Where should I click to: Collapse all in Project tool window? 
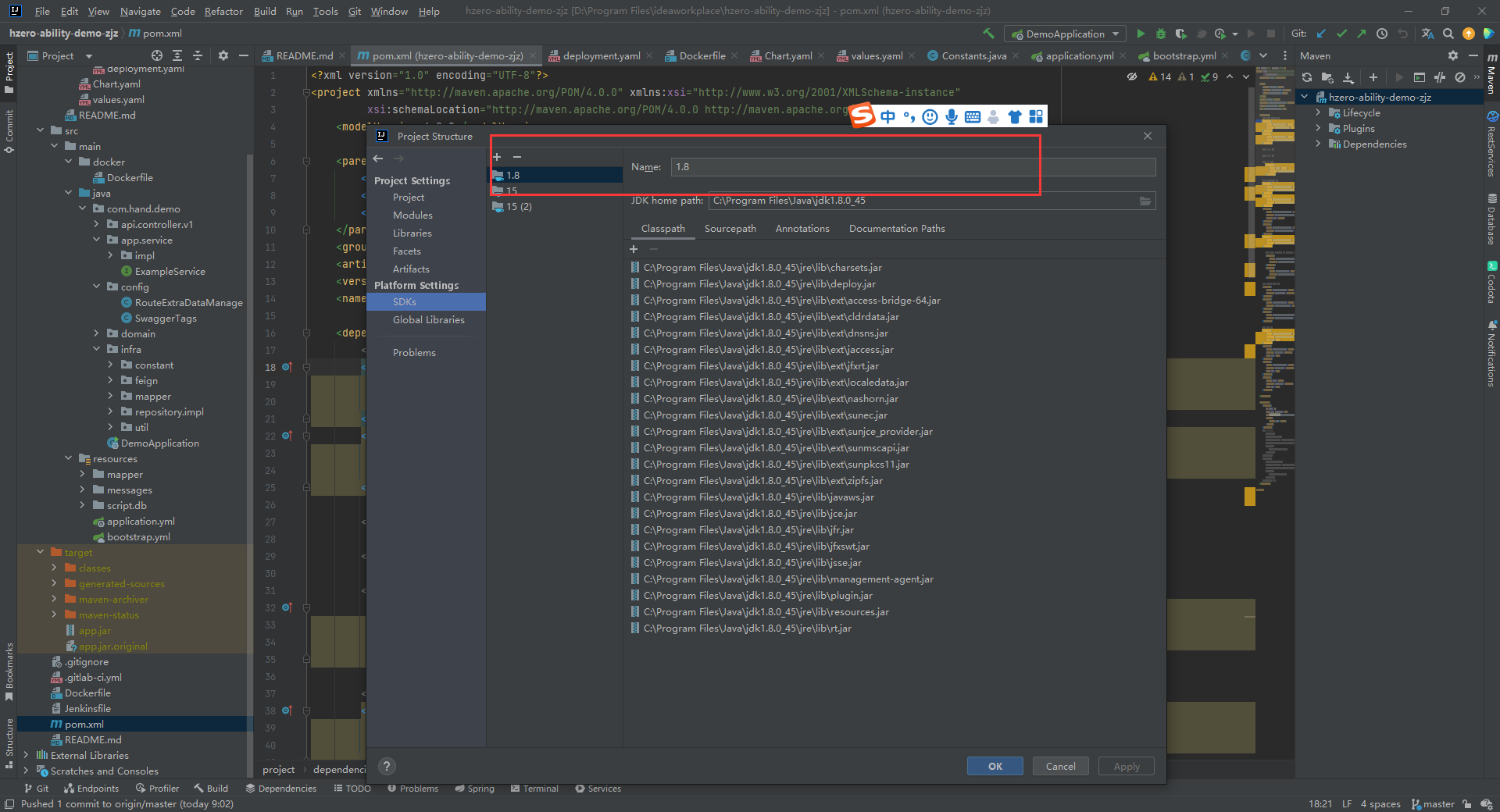[x=198, y=55]
